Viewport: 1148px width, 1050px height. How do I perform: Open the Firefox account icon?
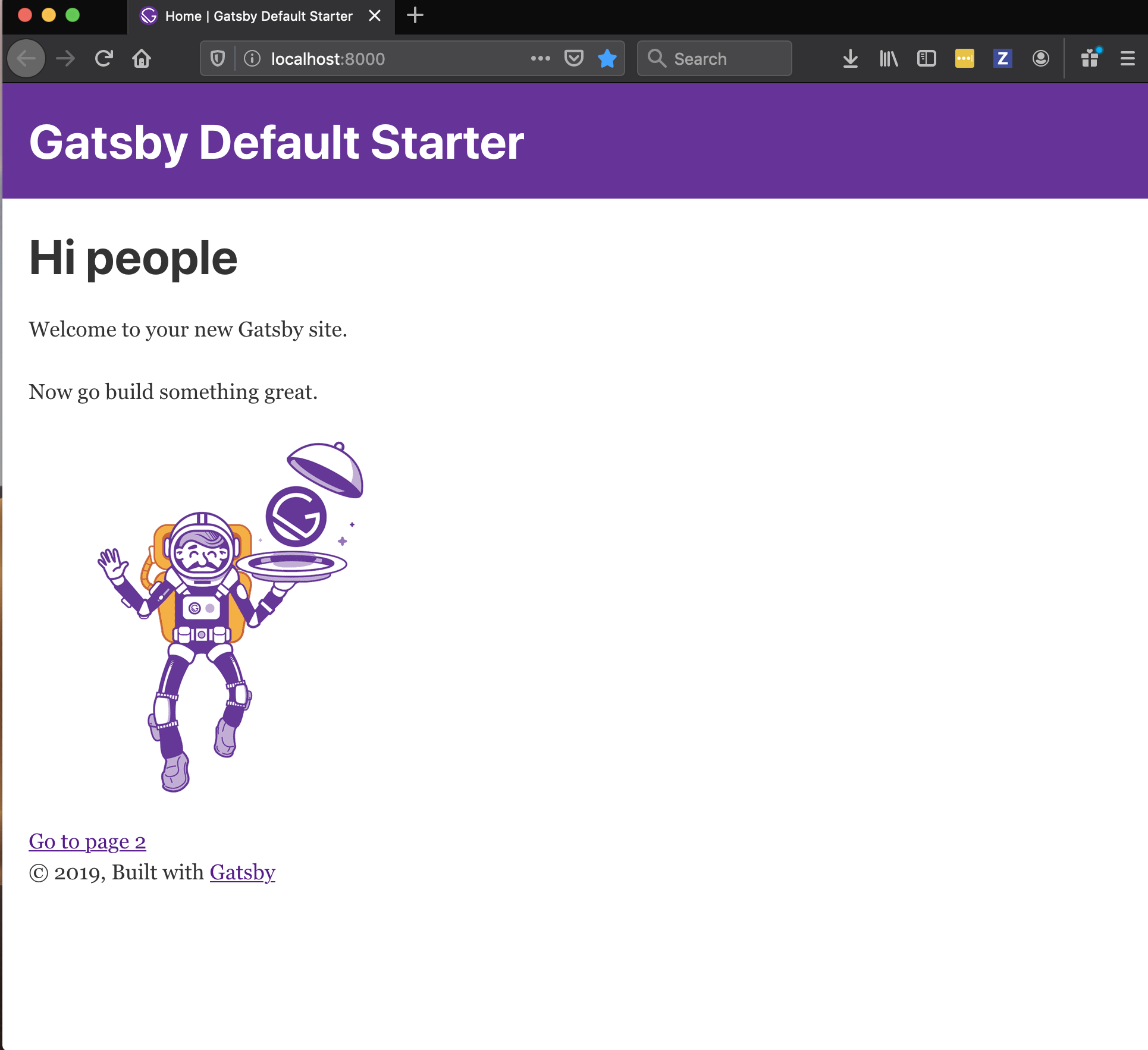point(1040,58)
